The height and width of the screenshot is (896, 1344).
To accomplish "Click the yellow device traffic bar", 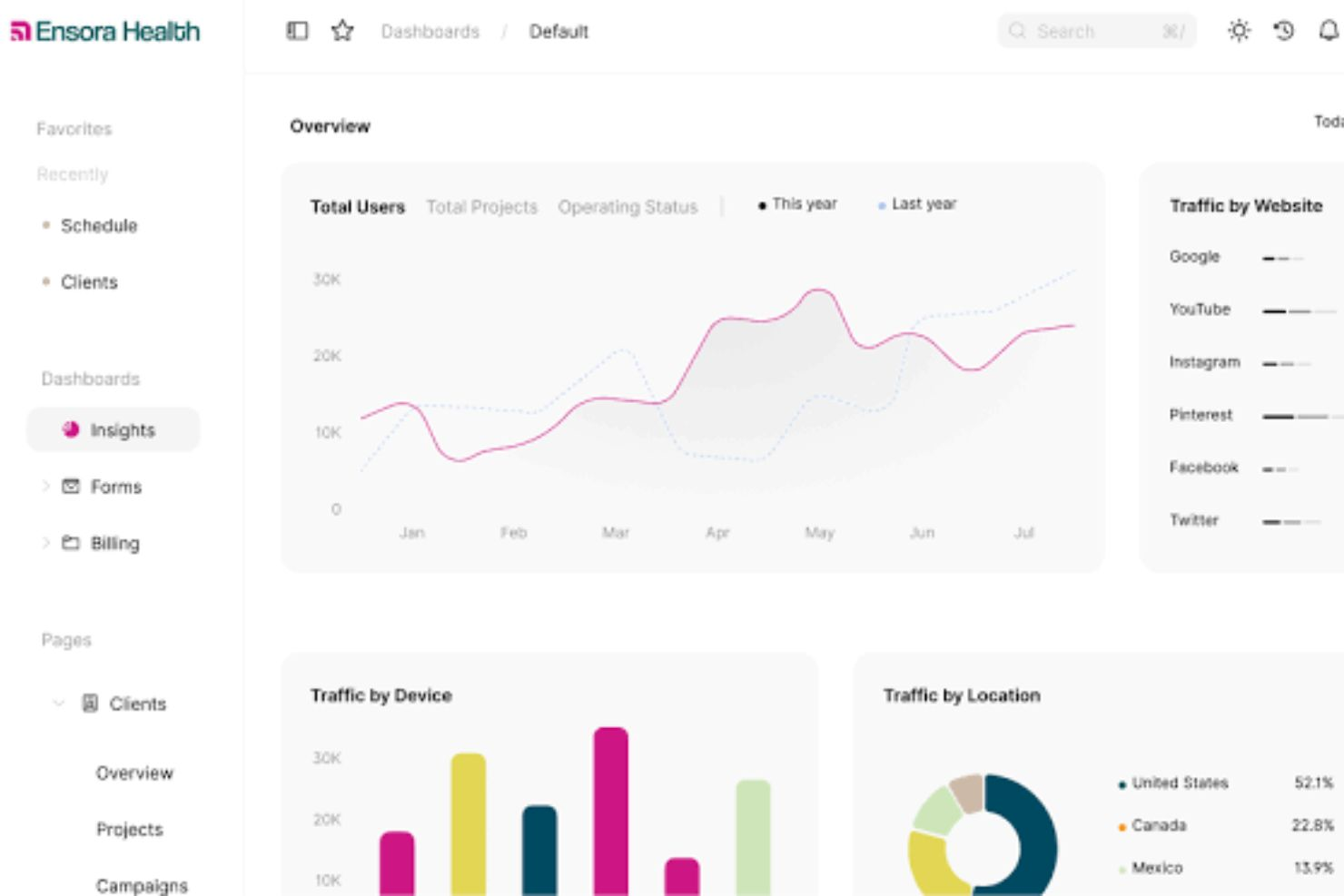I will click(x=469, y=824).
